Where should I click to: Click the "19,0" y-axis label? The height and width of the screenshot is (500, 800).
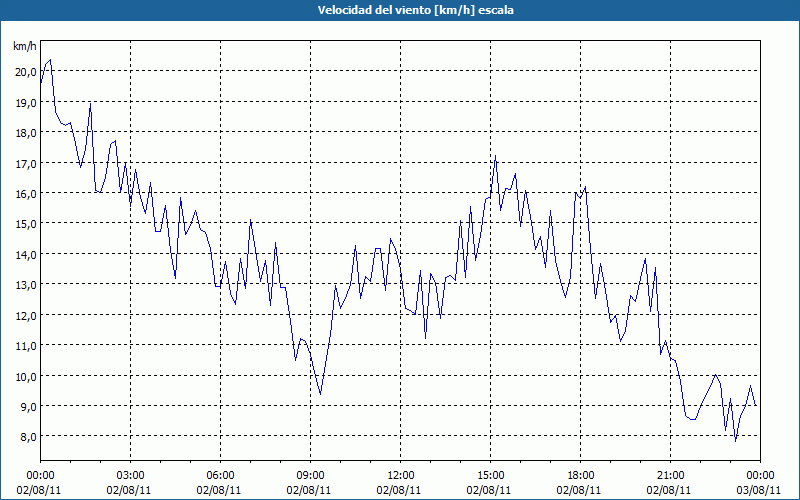(x=26, y=103)
